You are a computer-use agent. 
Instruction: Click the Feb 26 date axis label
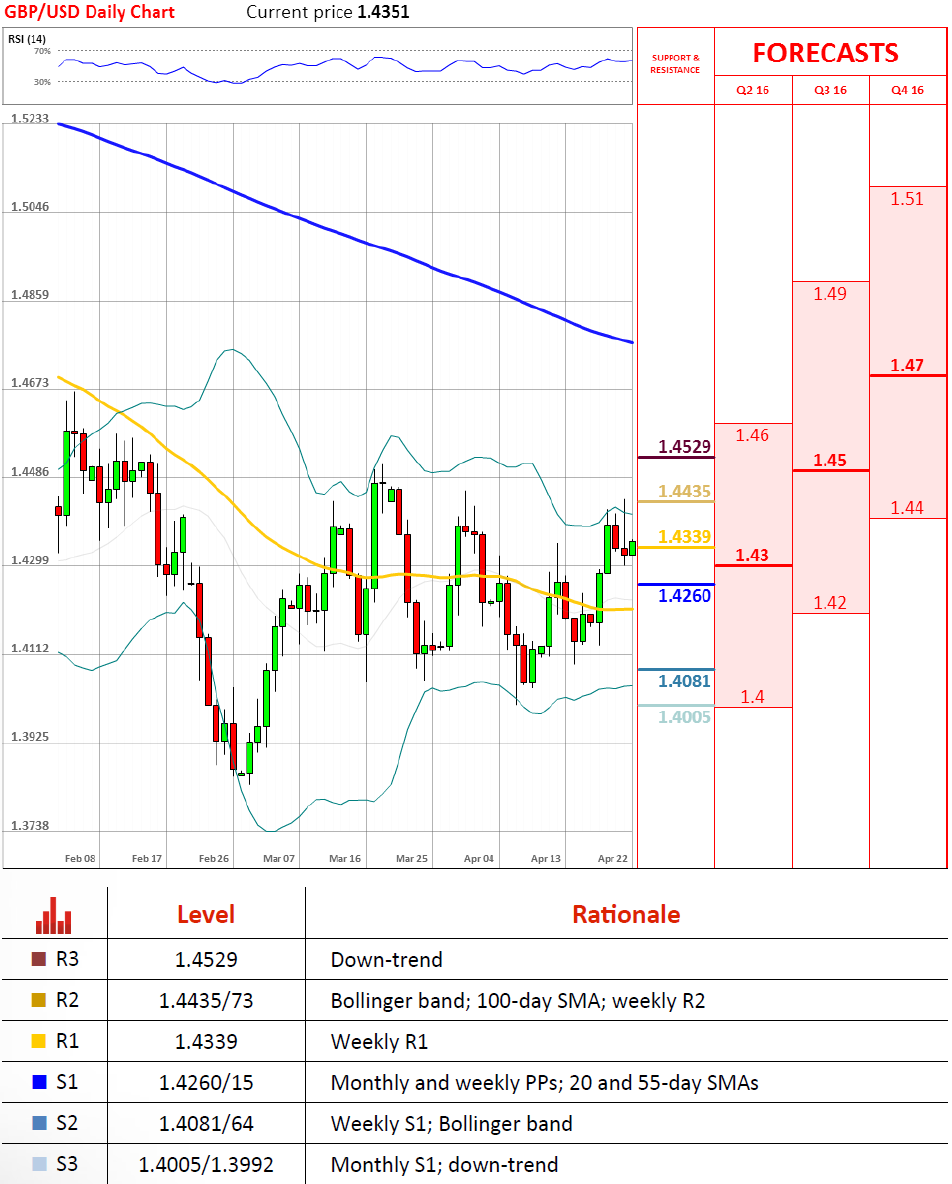pyautogui.click(x=214, y=859)
